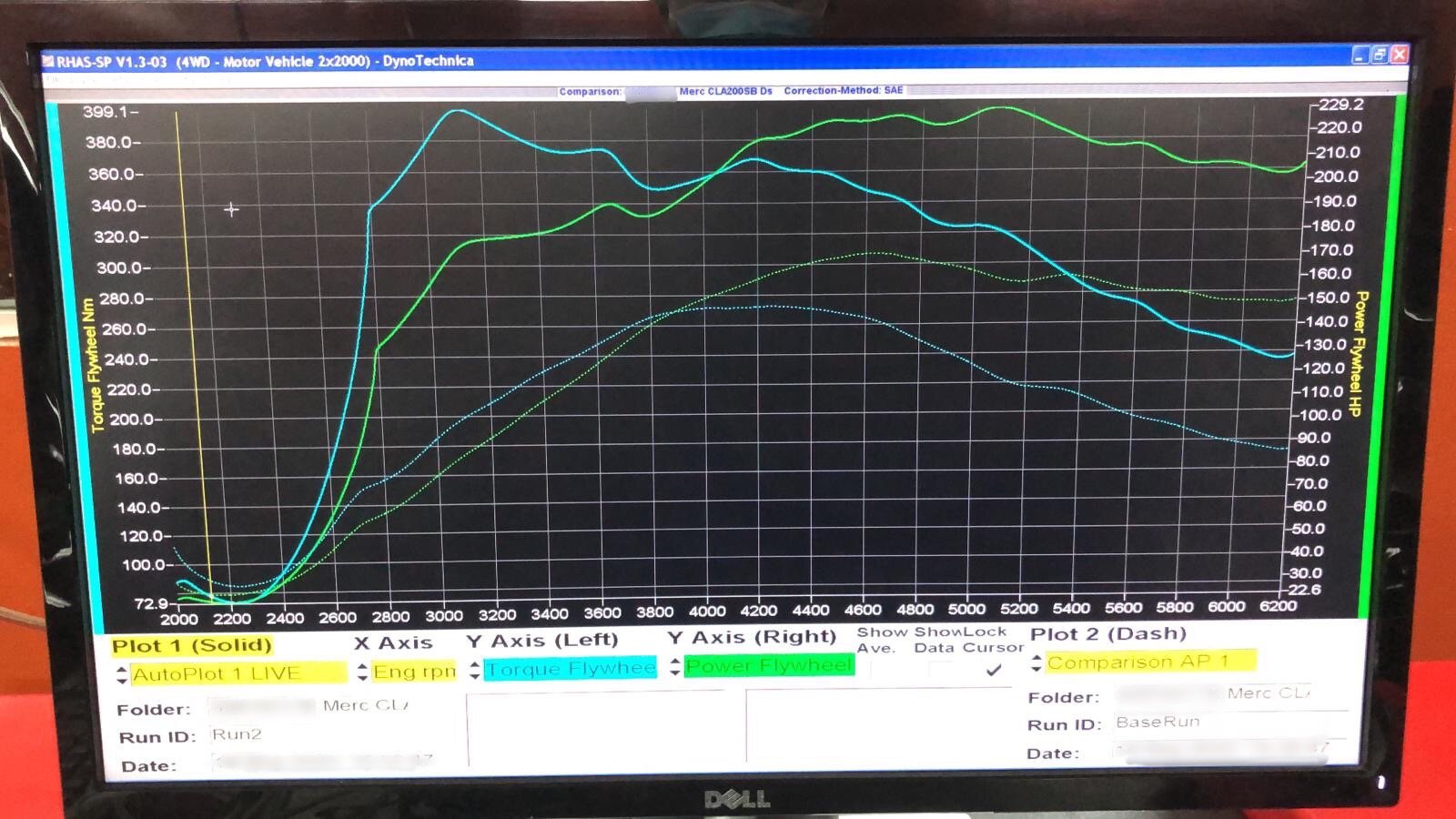This screenshot has width=1456, height=819.
Task: Click the Plot 1 (Solid) stepper arrows
Action: coord(122,675)
